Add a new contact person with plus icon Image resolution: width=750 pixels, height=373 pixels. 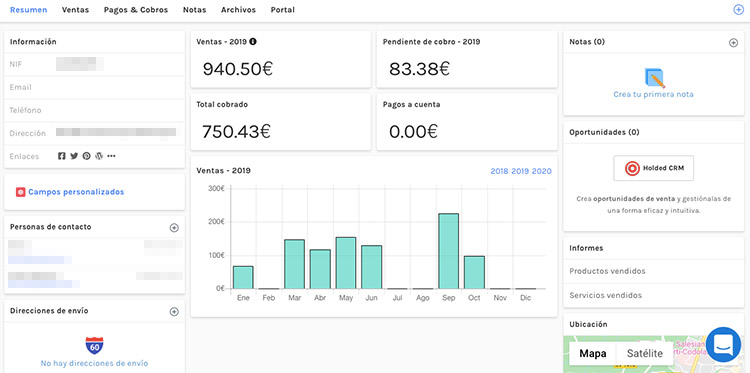coord(174,228)
